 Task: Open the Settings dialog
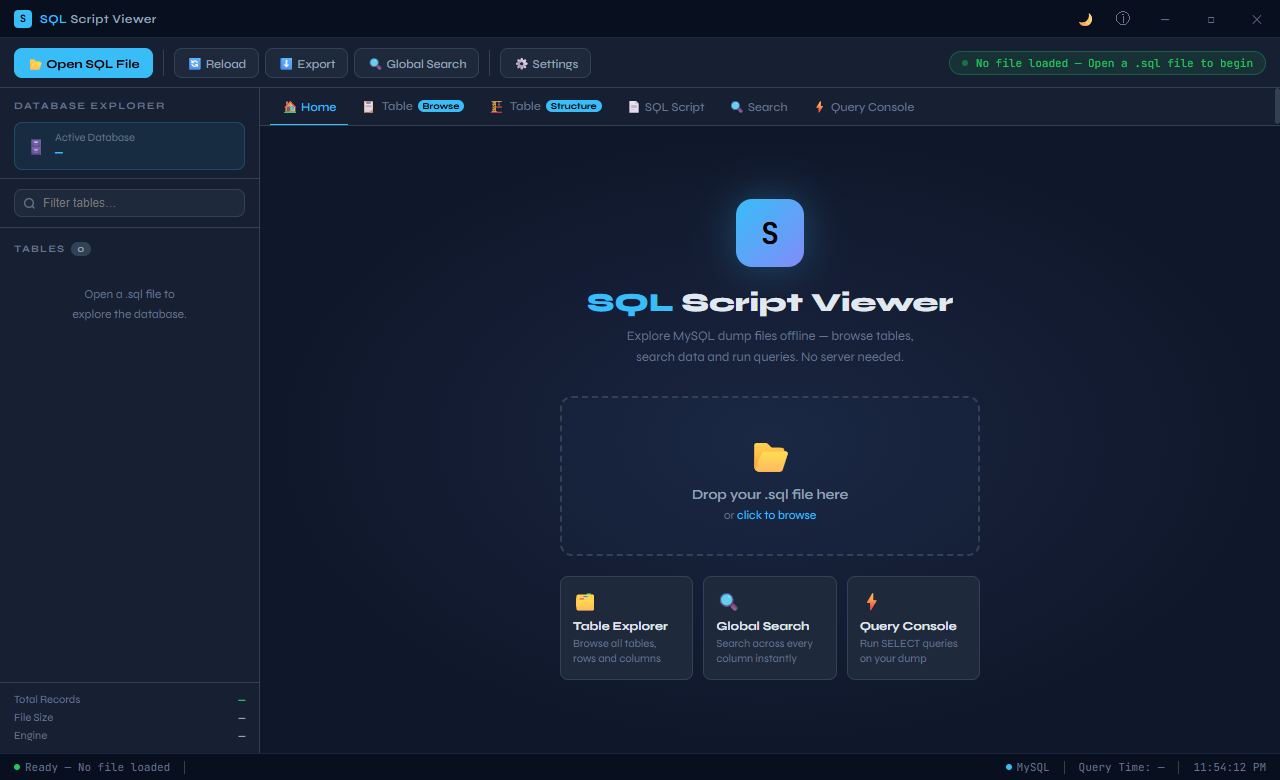[x=546, y=63]
